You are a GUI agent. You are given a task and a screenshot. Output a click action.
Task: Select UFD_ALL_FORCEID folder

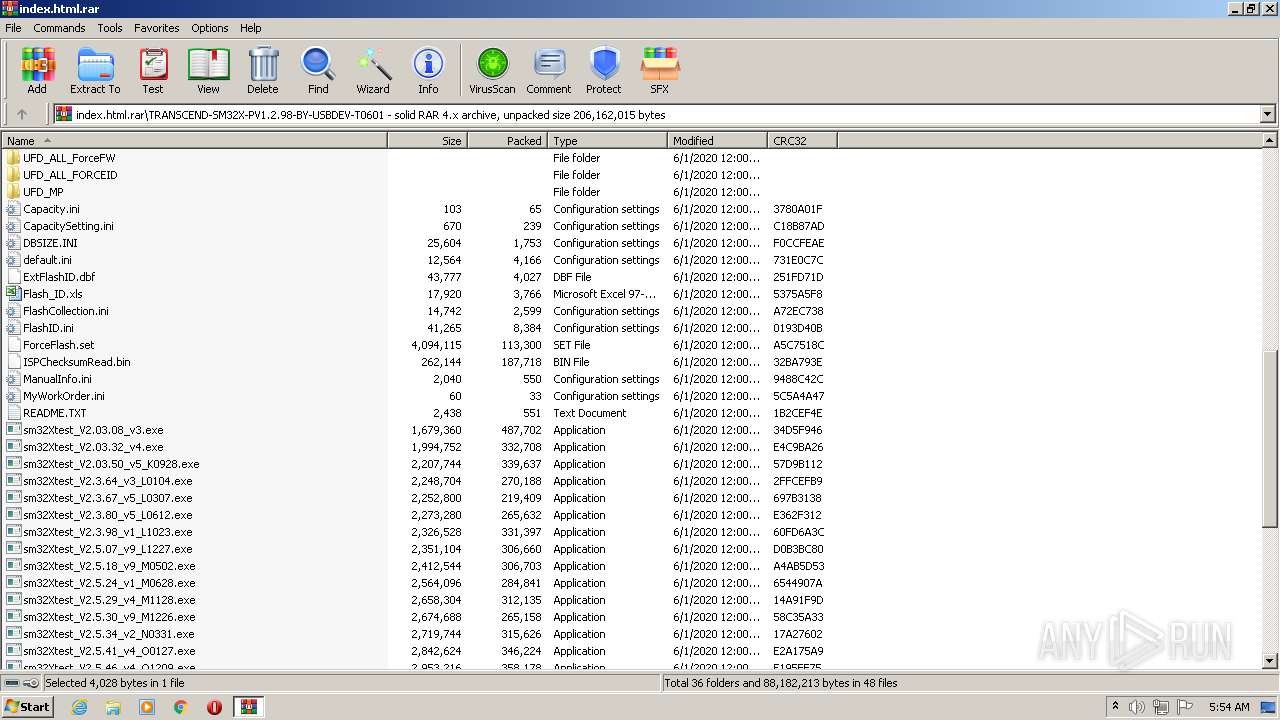[70, 175]
